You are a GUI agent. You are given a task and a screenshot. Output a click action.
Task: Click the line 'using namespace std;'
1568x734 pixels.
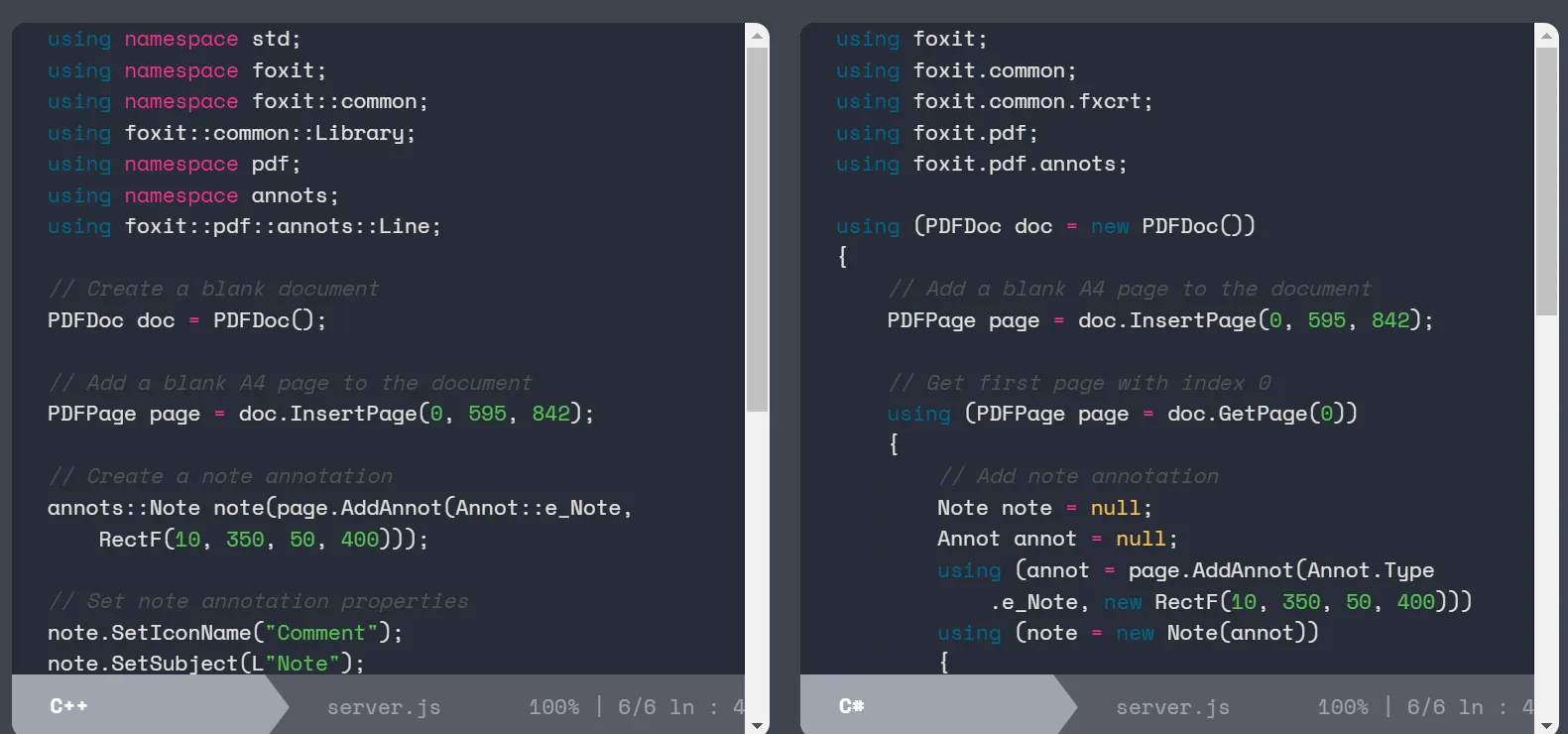[174, 40]
